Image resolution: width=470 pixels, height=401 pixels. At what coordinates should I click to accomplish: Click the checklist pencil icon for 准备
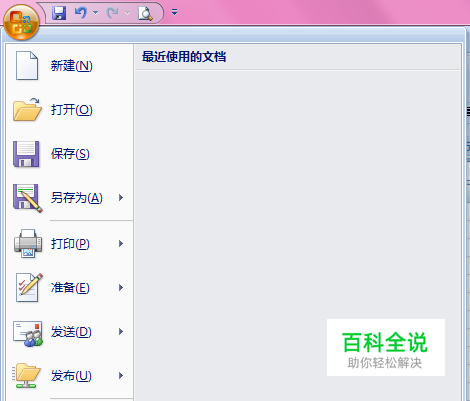pyautogui.click(x=29, y=287)
